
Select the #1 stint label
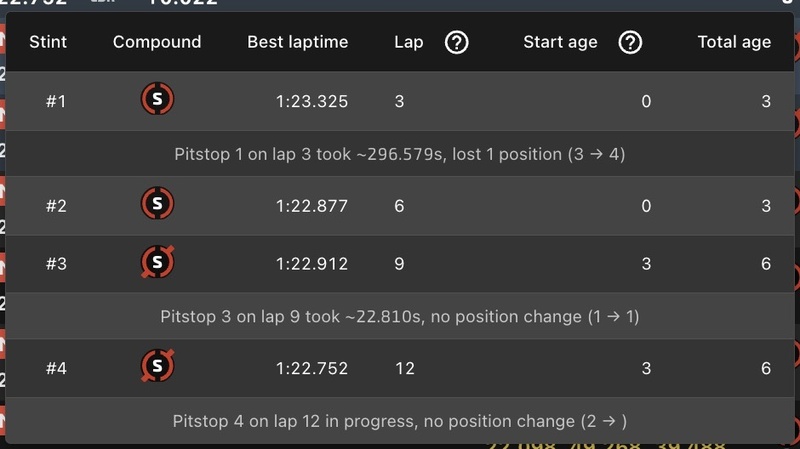click(x=56, y=101)
